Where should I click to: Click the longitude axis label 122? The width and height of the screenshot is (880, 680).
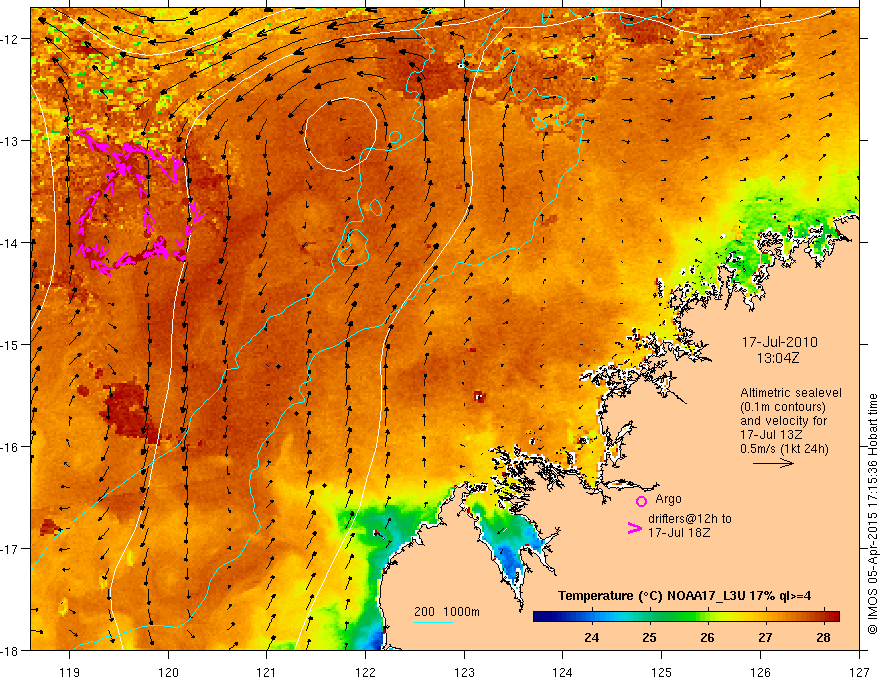pos(365,672)
